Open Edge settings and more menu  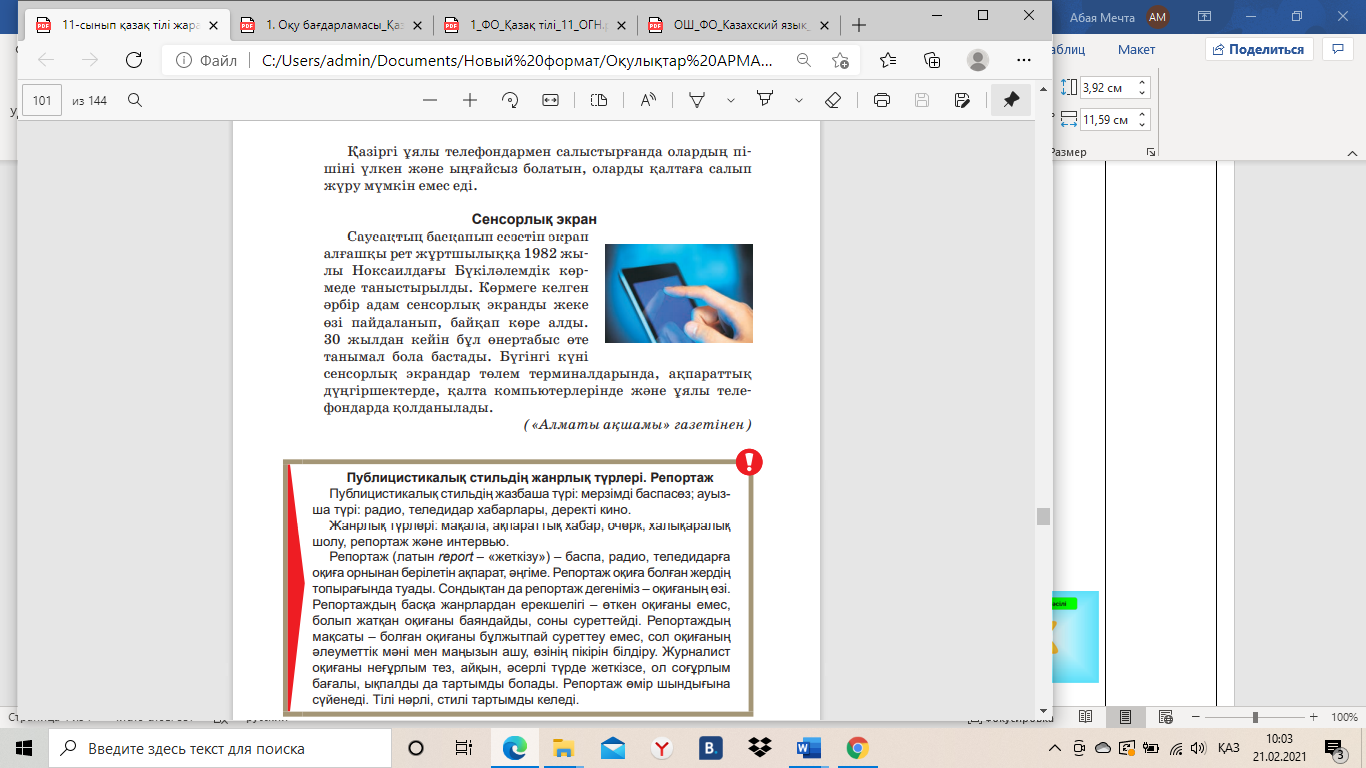pyautogui.click(x=1023, y=59)
